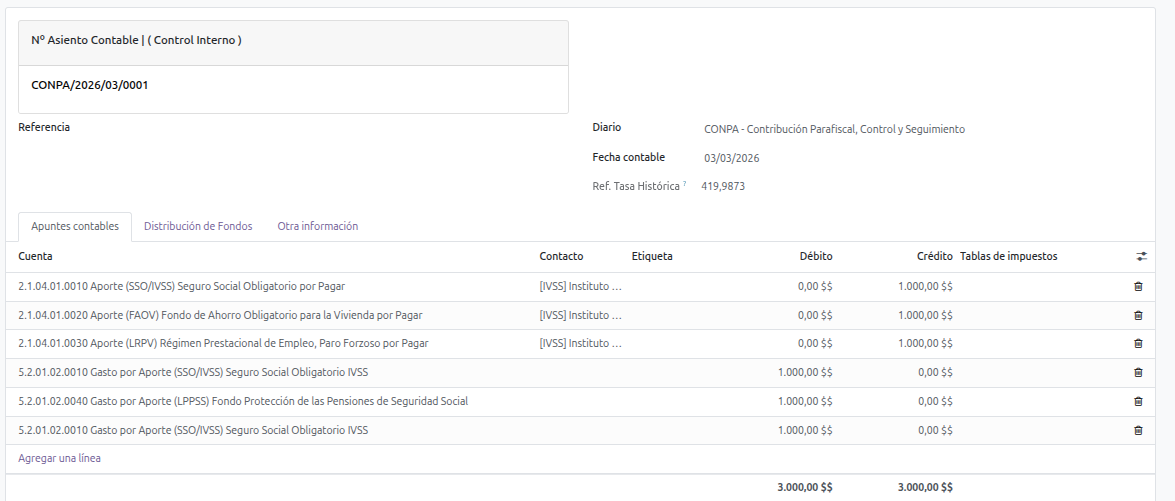Viewport: 1175px width, 501px height.
Task: Click the Débito column header
Action: [x=815, y=256]
